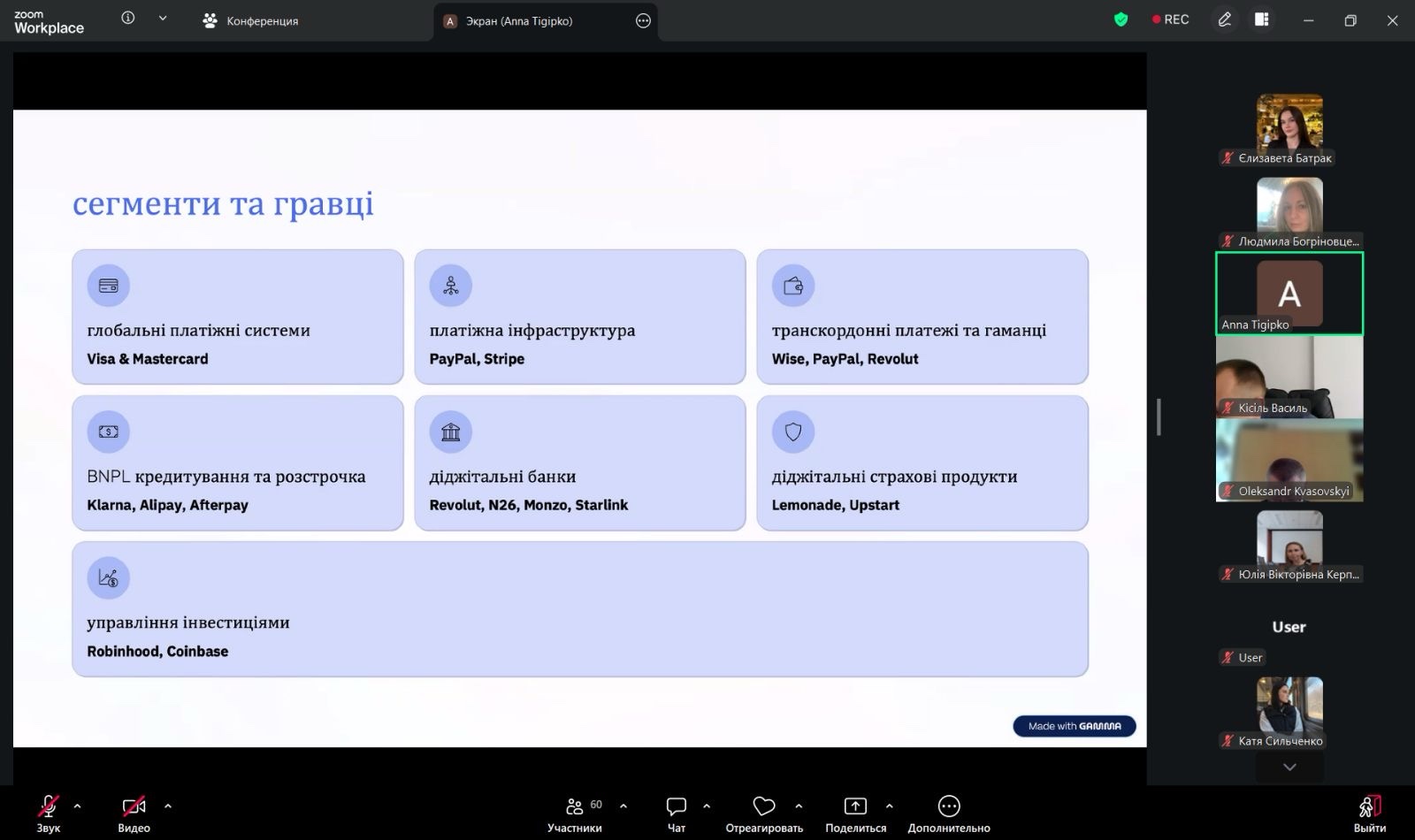Click the text Klarna, Alipay, Afterpay
The image size is (1415, 840).
point(167,505)
